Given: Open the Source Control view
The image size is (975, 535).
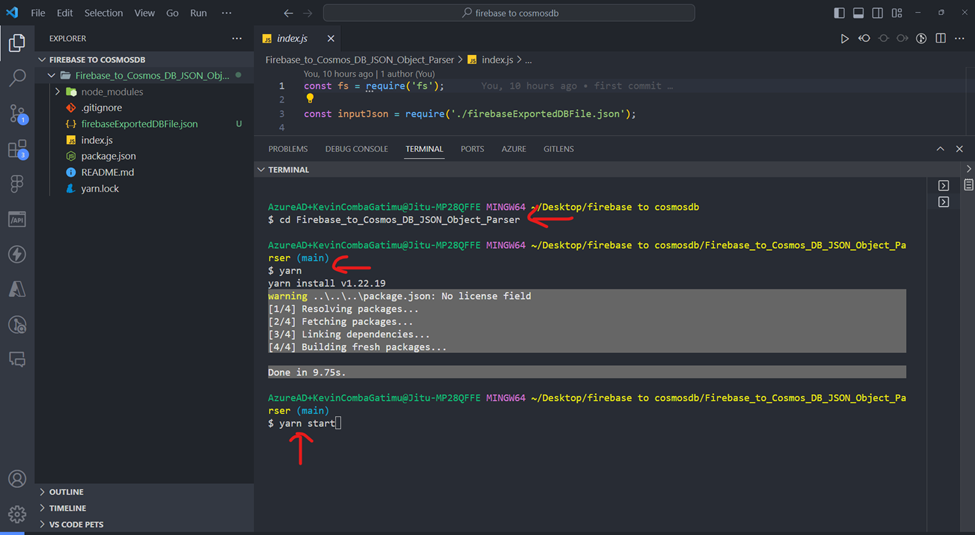Looking at the screenshot, I should click(x=17, y=114).
